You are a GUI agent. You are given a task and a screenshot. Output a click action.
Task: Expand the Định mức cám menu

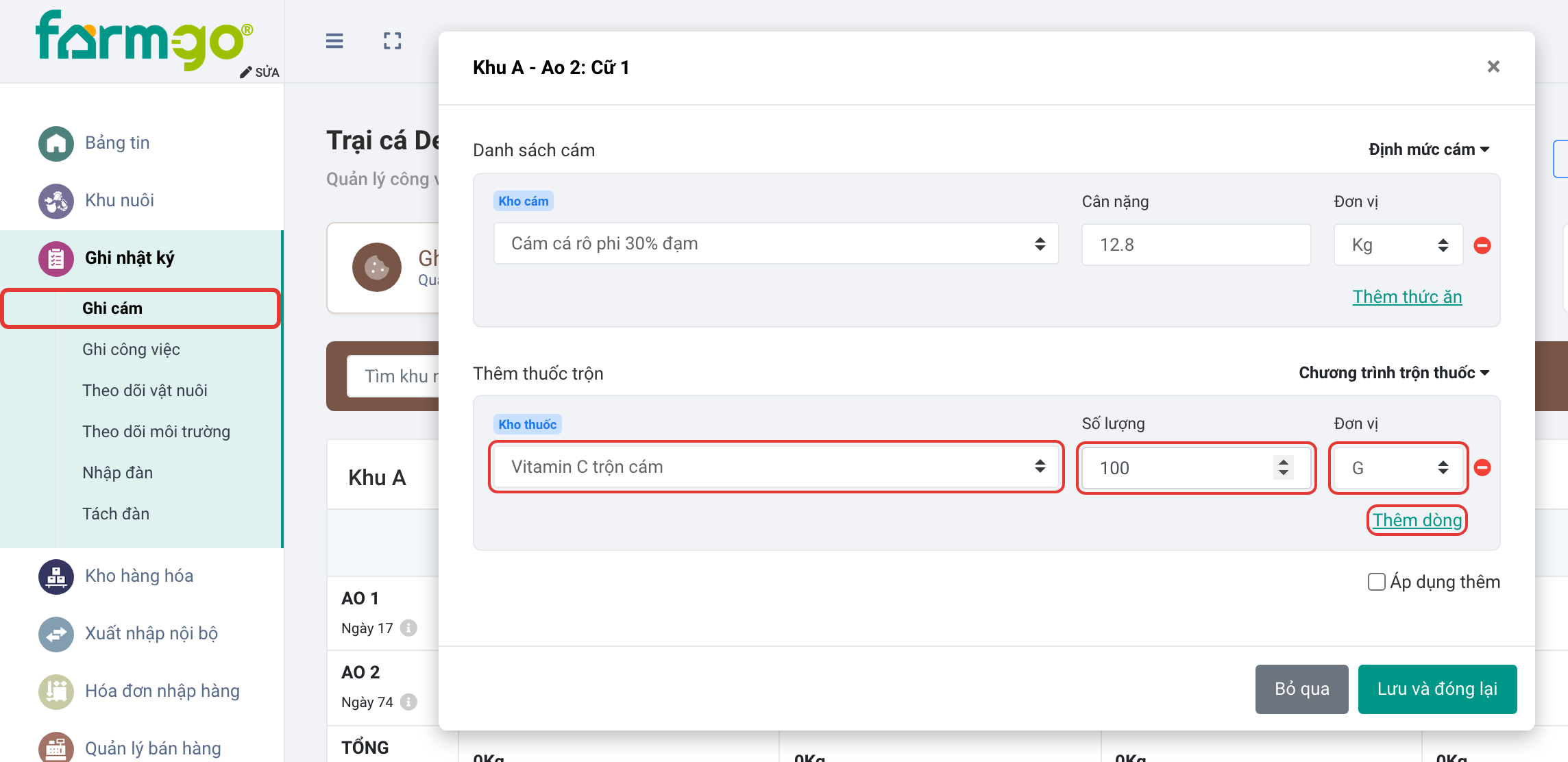1429,149
